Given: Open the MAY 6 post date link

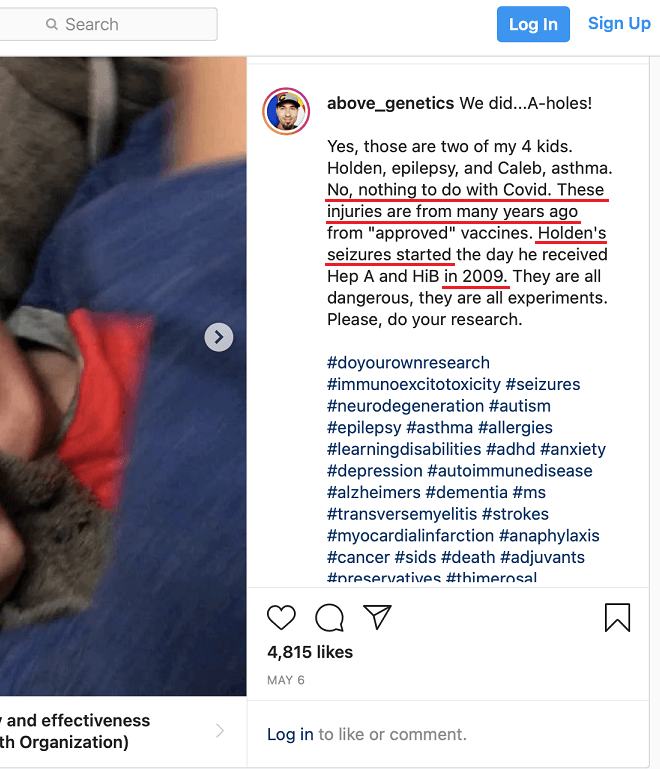Looking at the screenshot, I should (286, 680).
